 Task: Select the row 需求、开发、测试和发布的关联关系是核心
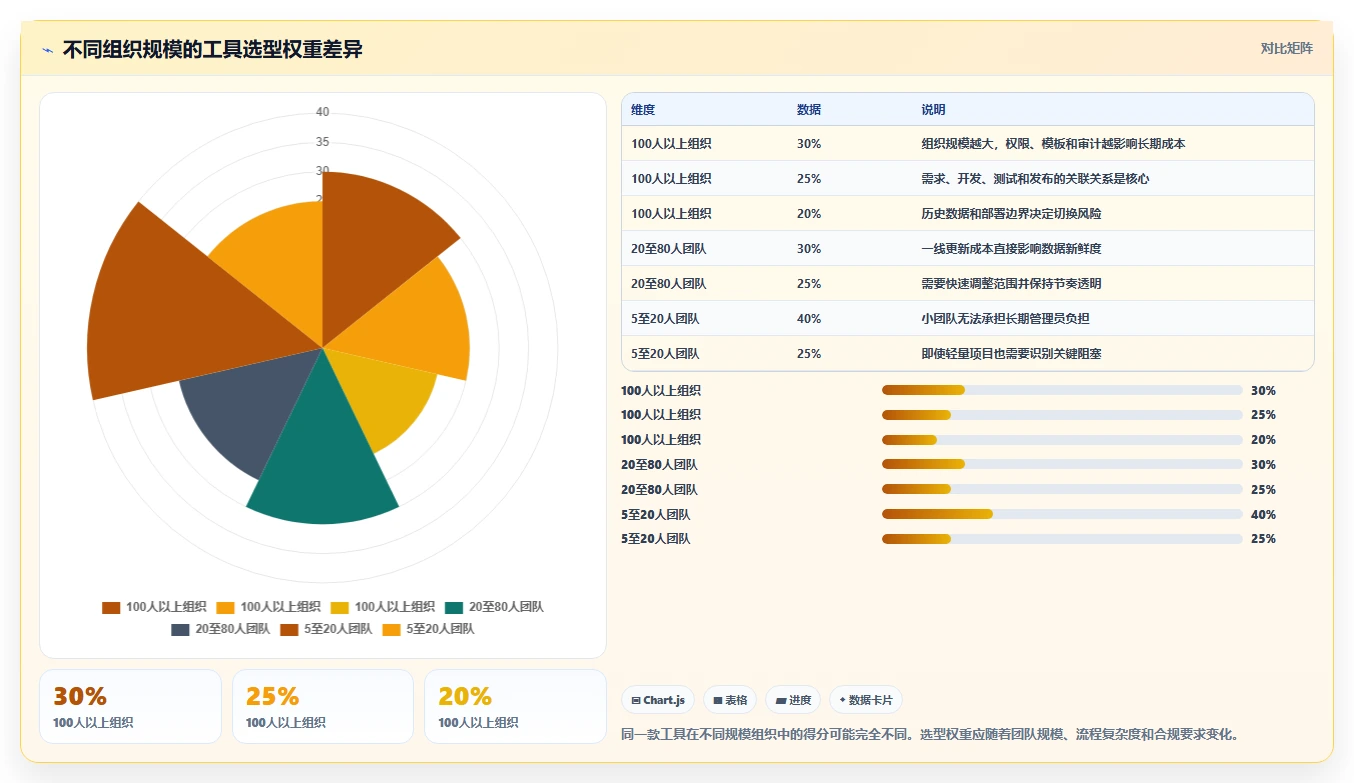click(x=967, y=179)
